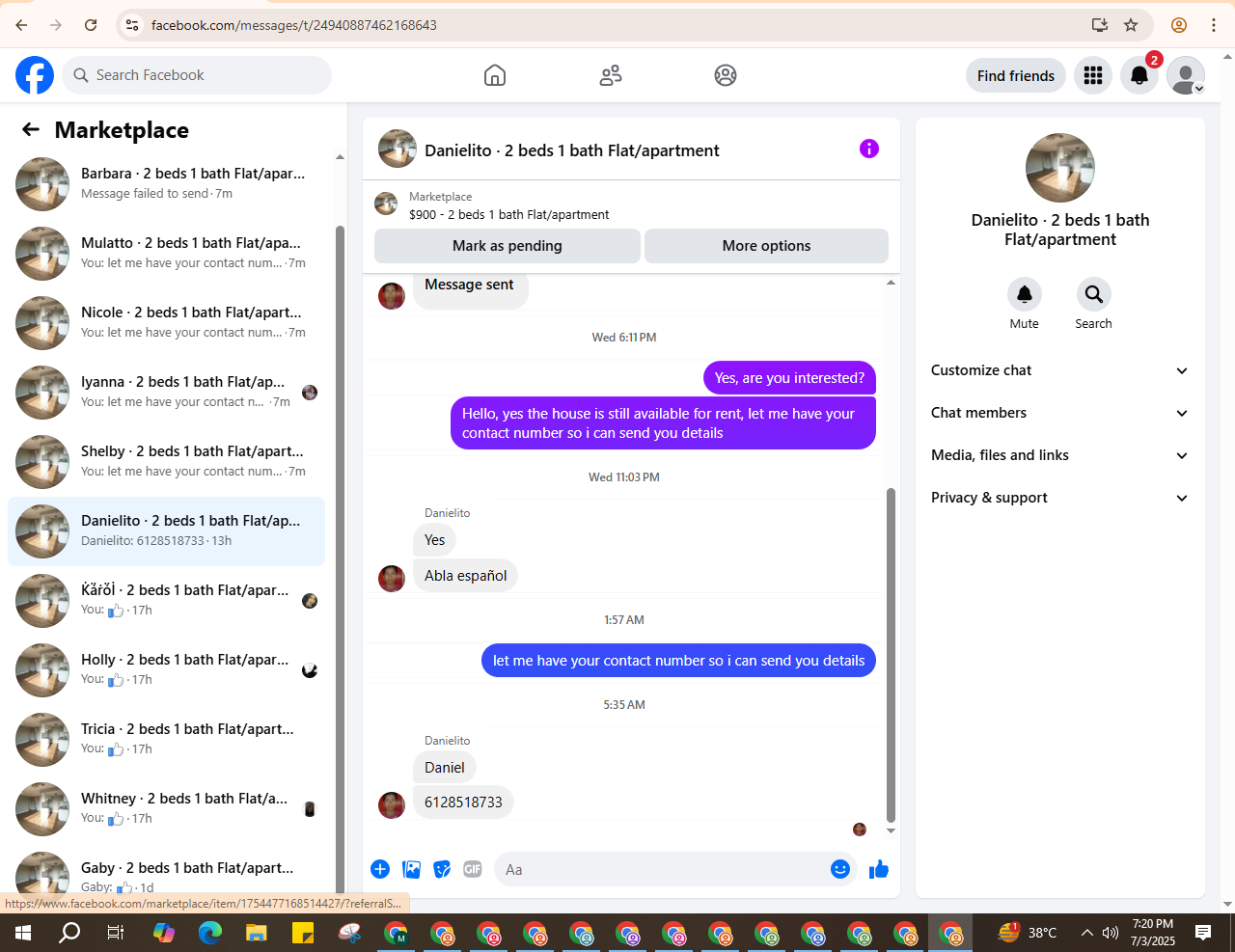Click the 'Yes, are you interested?' message
The width and height of the screenshot is (1235, 952).
789,377
